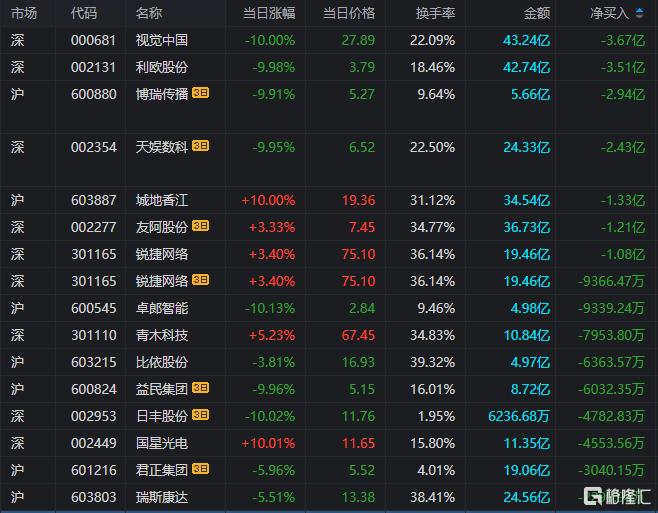Click net buy value -1.33亿

tap(623, 200)
